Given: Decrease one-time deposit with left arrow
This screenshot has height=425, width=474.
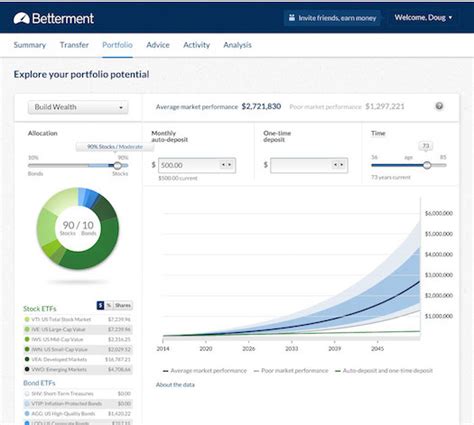Looking at the screenshot, I should pos(335,165).
